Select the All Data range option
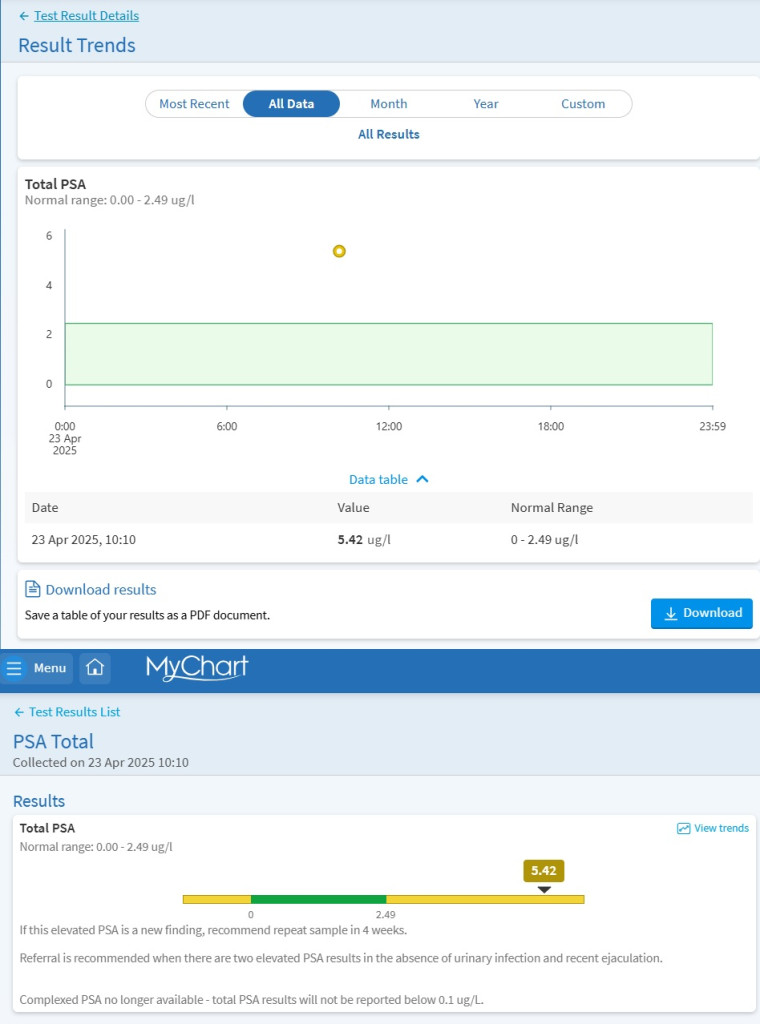The width and height of the screenshot is (760, 1024). click(x=291, y=104)
